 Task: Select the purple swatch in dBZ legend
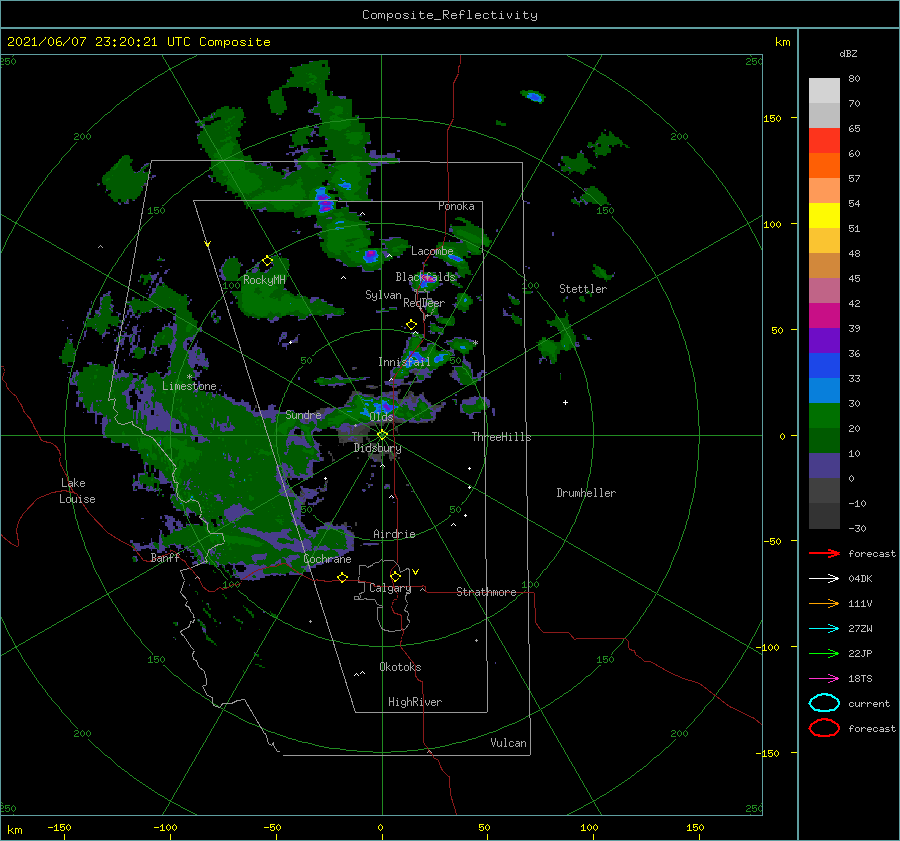pyautogui.click(x=824, y=341)
